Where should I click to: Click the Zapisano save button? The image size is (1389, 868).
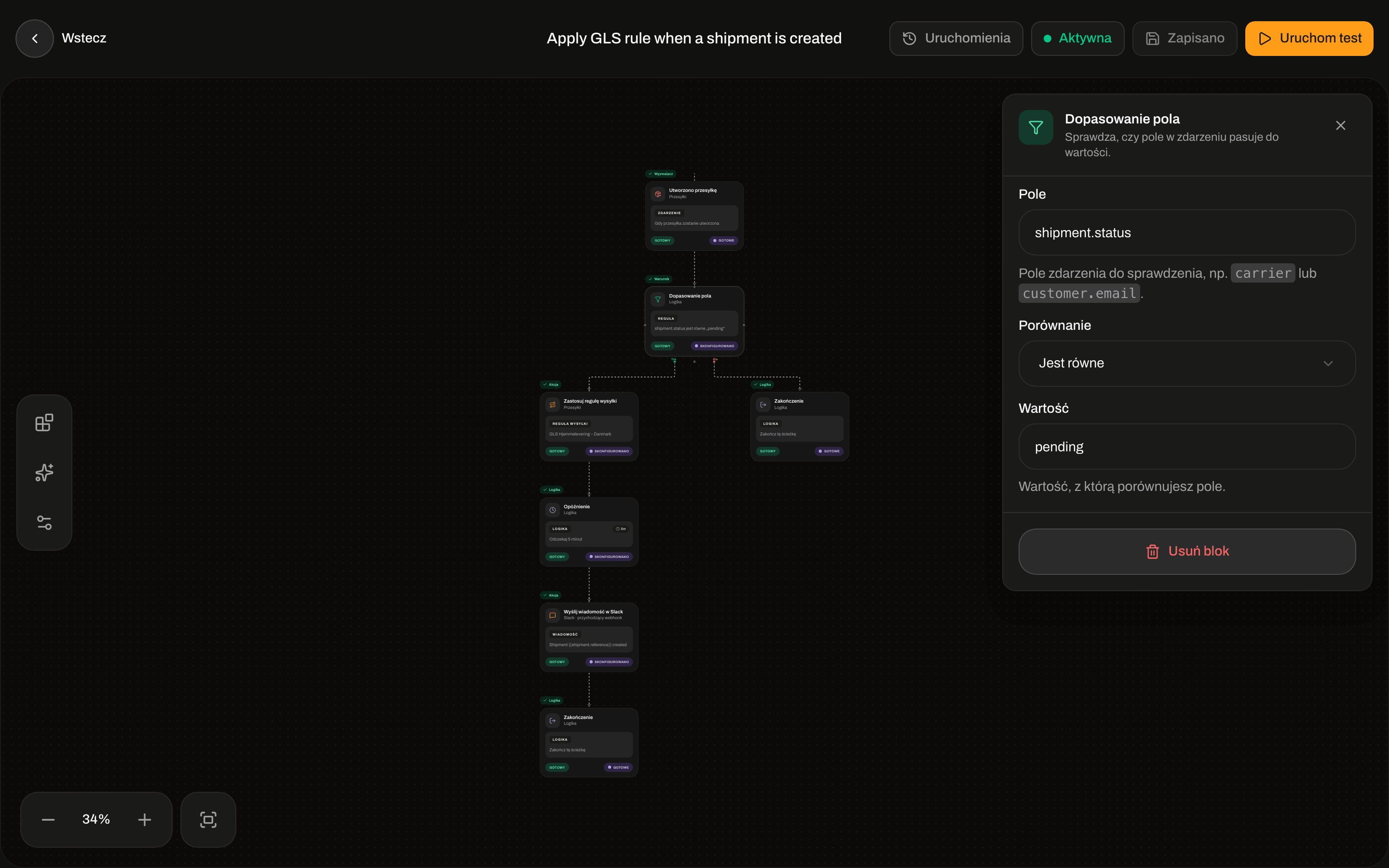click(1185, 39)
